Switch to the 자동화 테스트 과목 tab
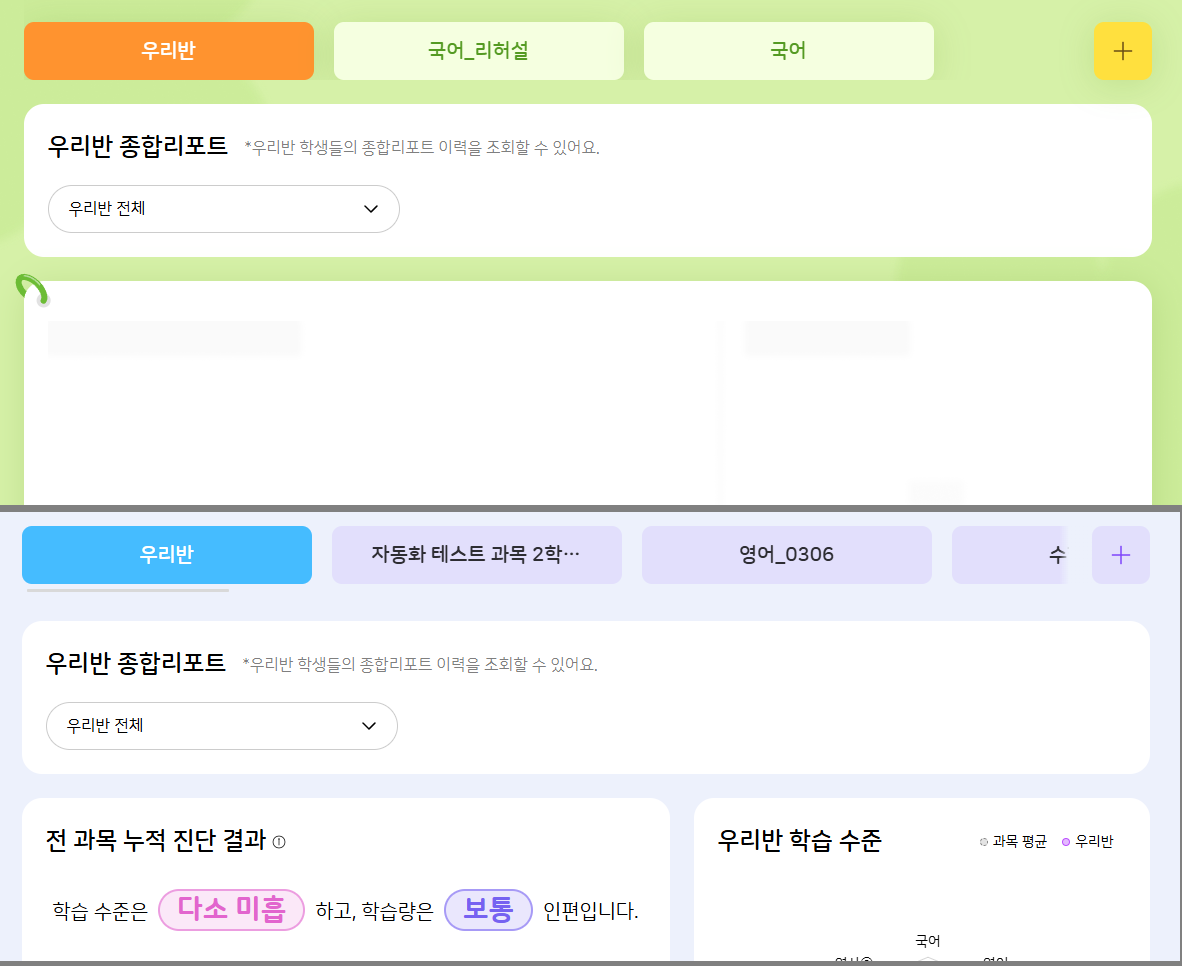Image resolution: width=1182 pixels, height=966 pixels. pyautogui.click(x=476, y=555)
